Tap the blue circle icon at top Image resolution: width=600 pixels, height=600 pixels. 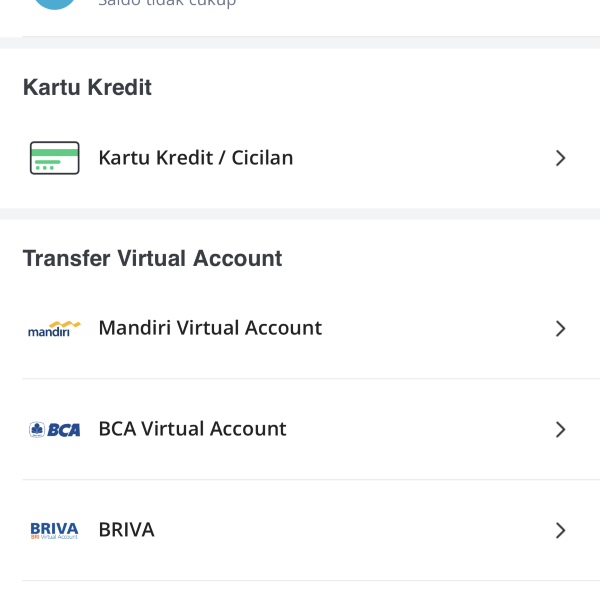point(54,3)
